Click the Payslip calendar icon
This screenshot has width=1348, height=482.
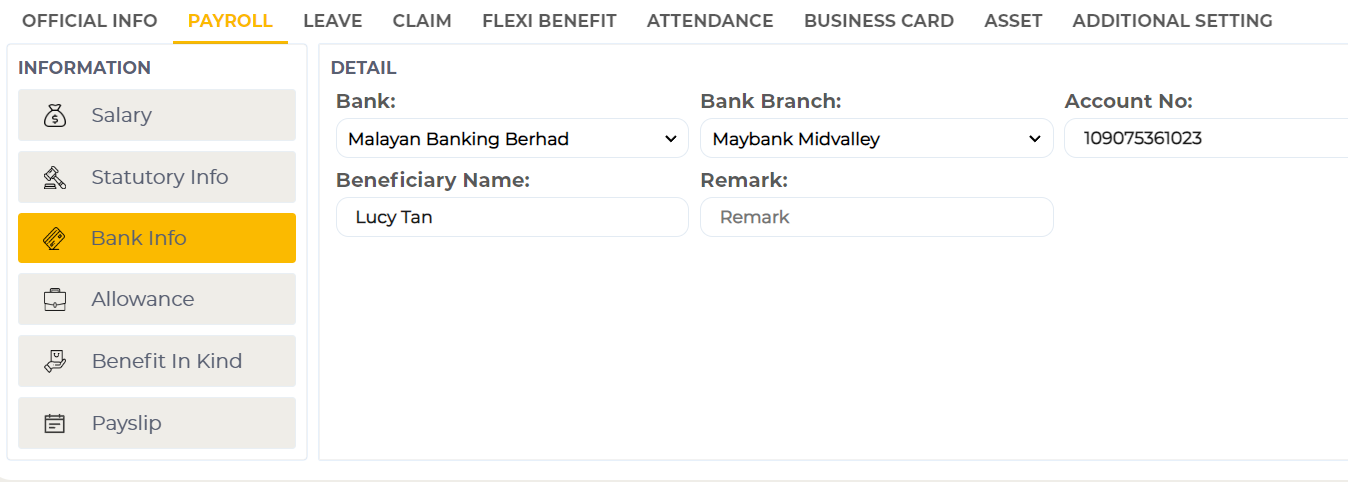(55, 423)
